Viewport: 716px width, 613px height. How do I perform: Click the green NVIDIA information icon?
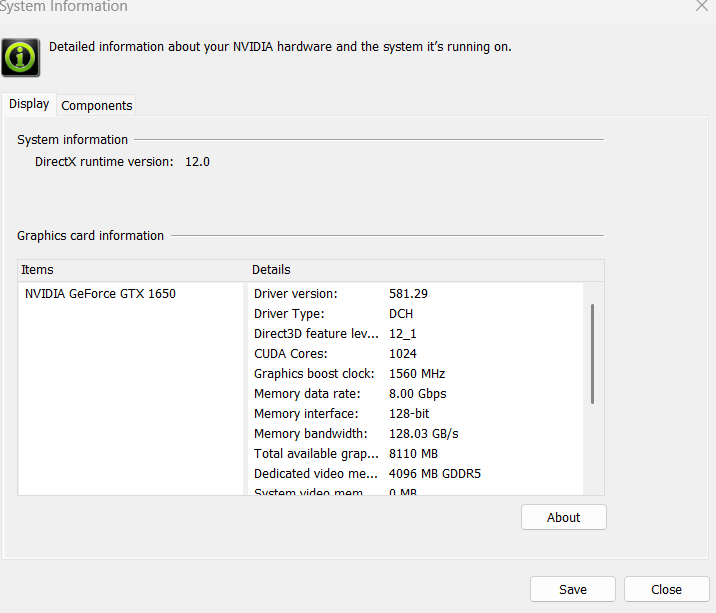tap(21, 58)
